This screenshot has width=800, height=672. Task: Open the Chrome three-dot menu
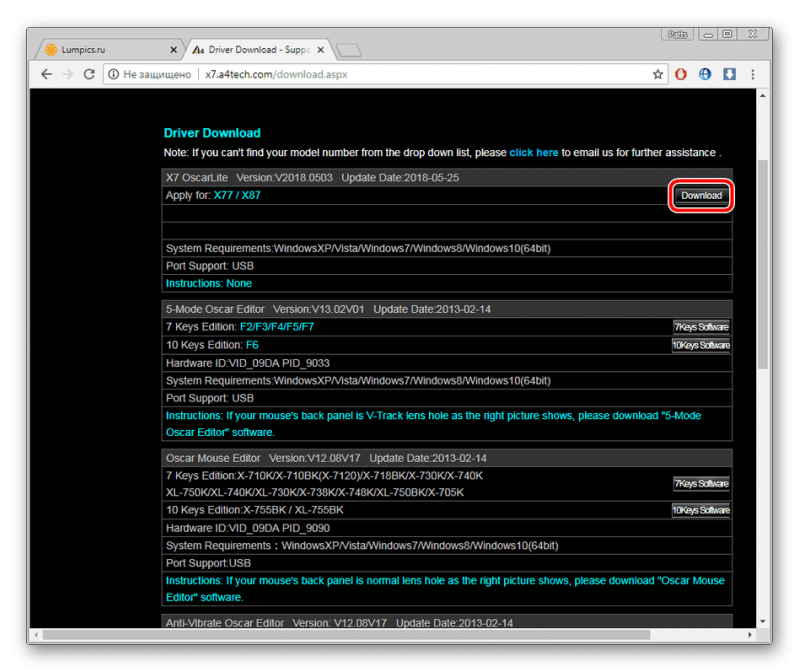coord(753,74)
